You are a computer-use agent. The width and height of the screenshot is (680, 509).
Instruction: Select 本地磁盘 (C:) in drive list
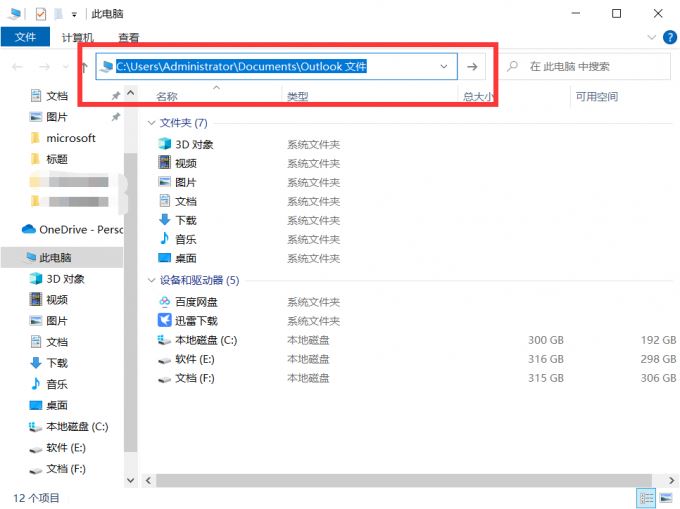206,340
